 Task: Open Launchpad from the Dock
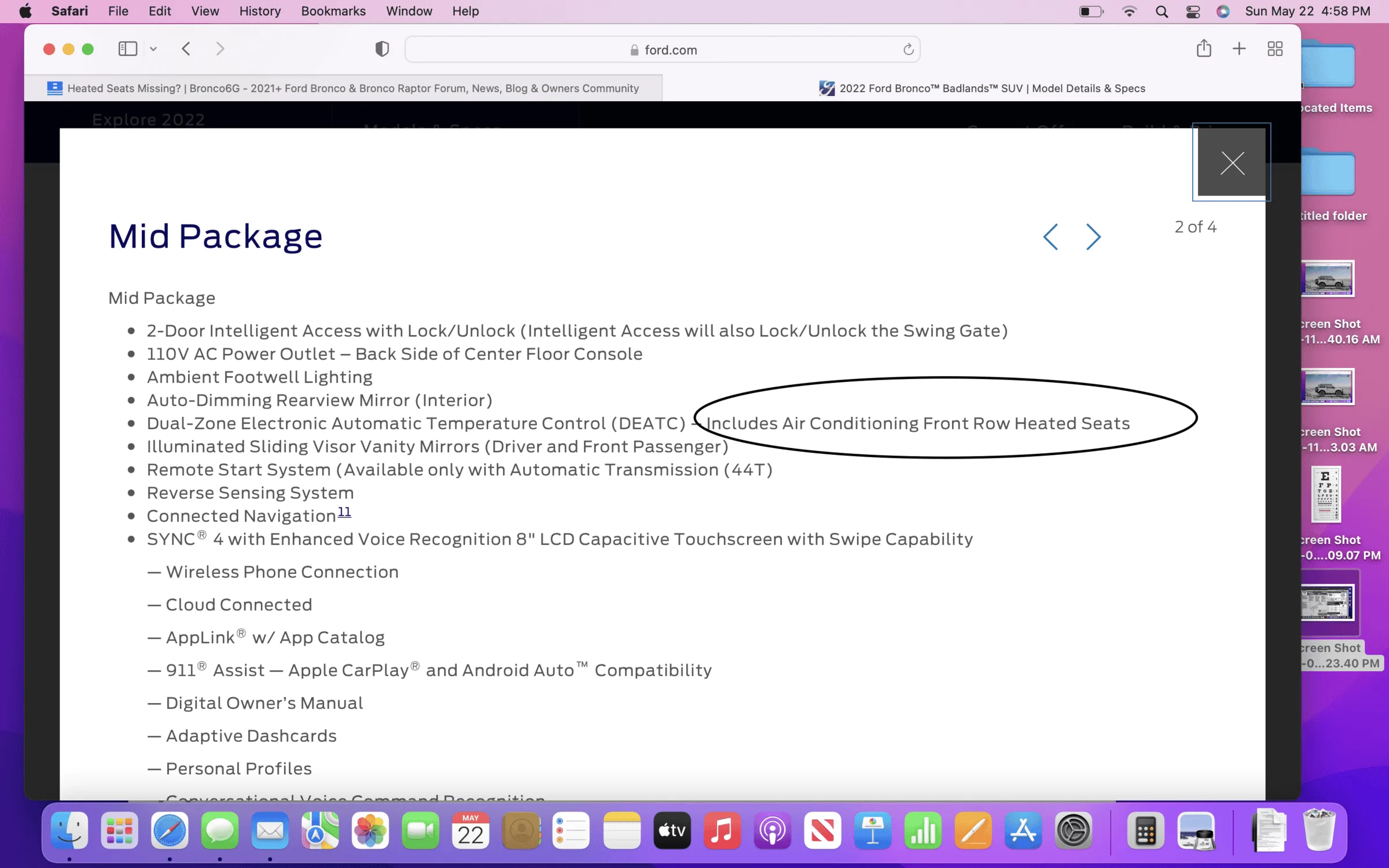point(119,831)
